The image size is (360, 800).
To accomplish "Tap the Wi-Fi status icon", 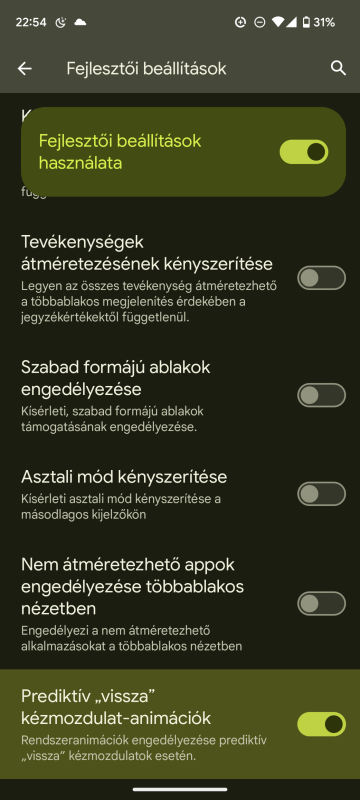I will pos(278,22).
